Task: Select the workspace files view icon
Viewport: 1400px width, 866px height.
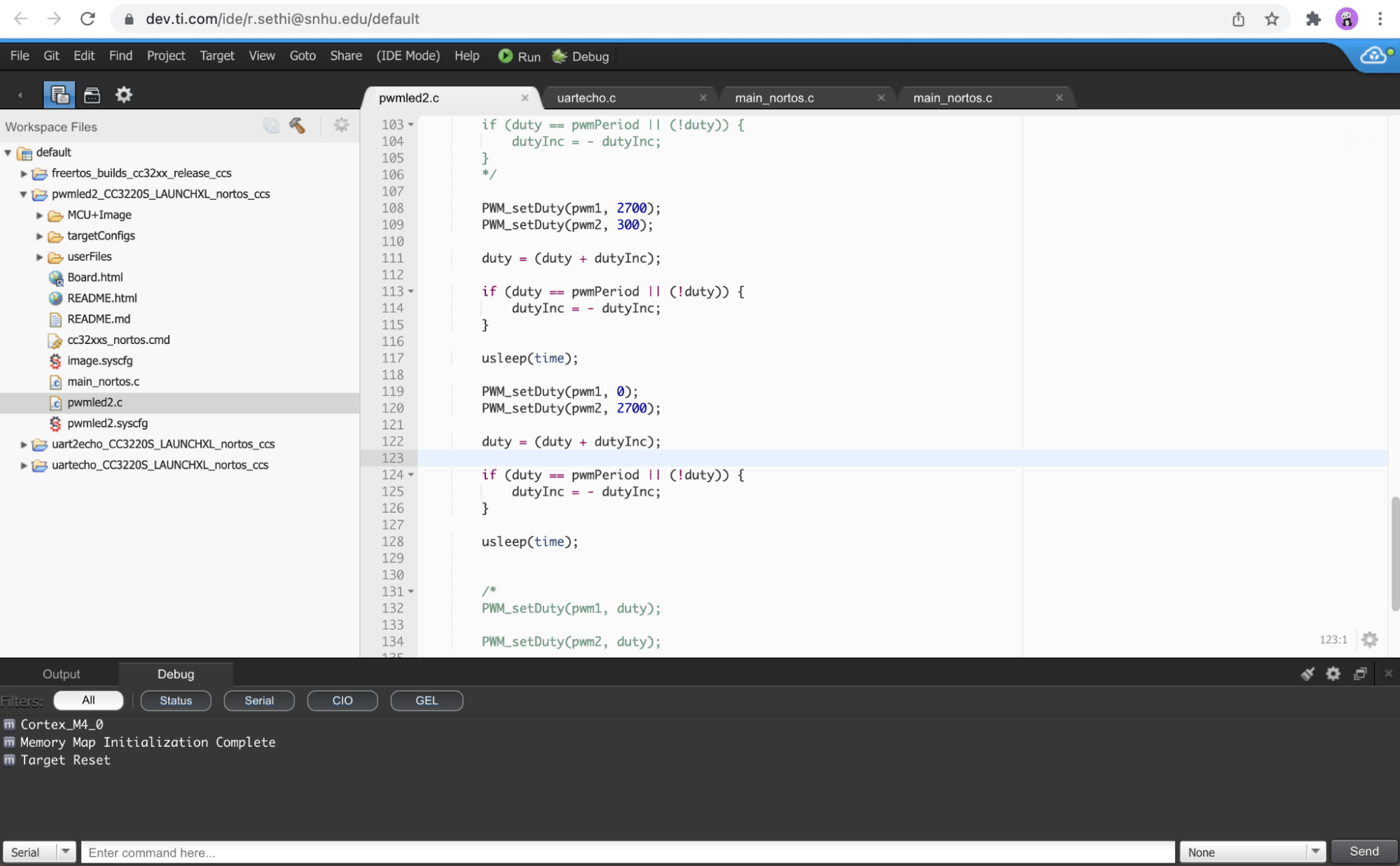Action: click(59, 95)
